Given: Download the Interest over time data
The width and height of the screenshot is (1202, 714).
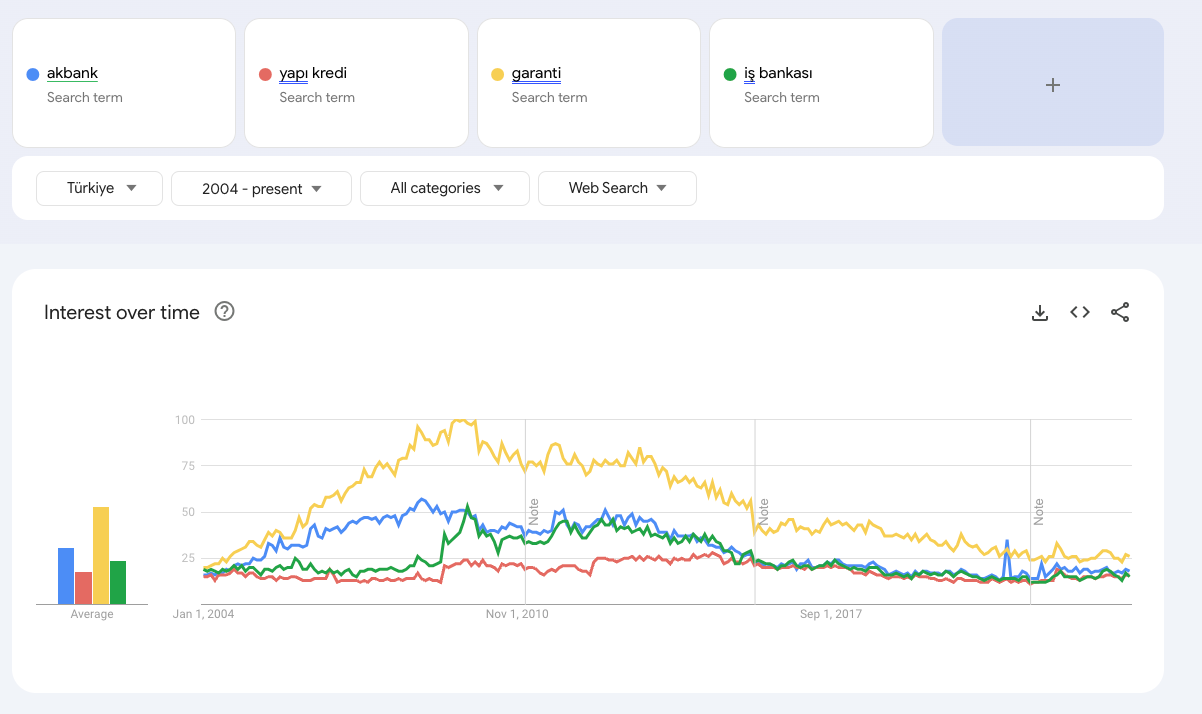Looking at the screenshot, I should point(1040,313).
